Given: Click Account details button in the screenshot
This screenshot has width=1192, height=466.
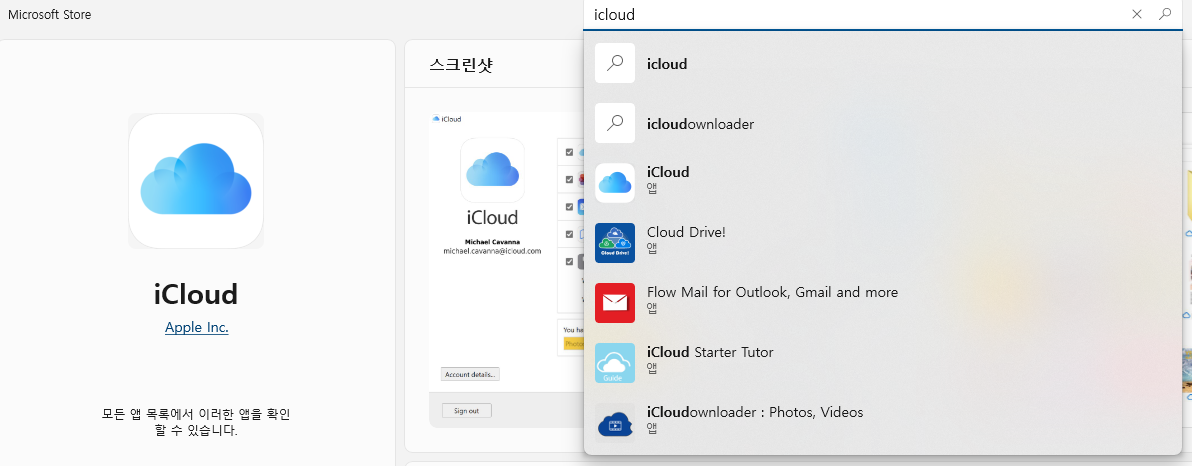Looking at the screenshot, I should (471, 374).
